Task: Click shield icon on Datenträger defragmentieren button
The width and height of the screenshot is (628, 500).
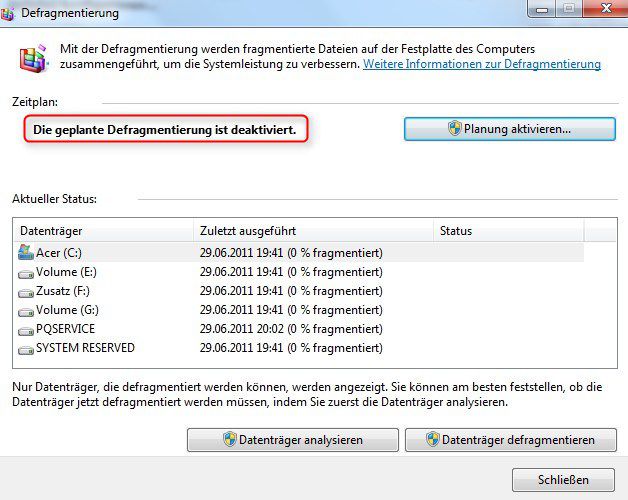Action: point(433,439)
